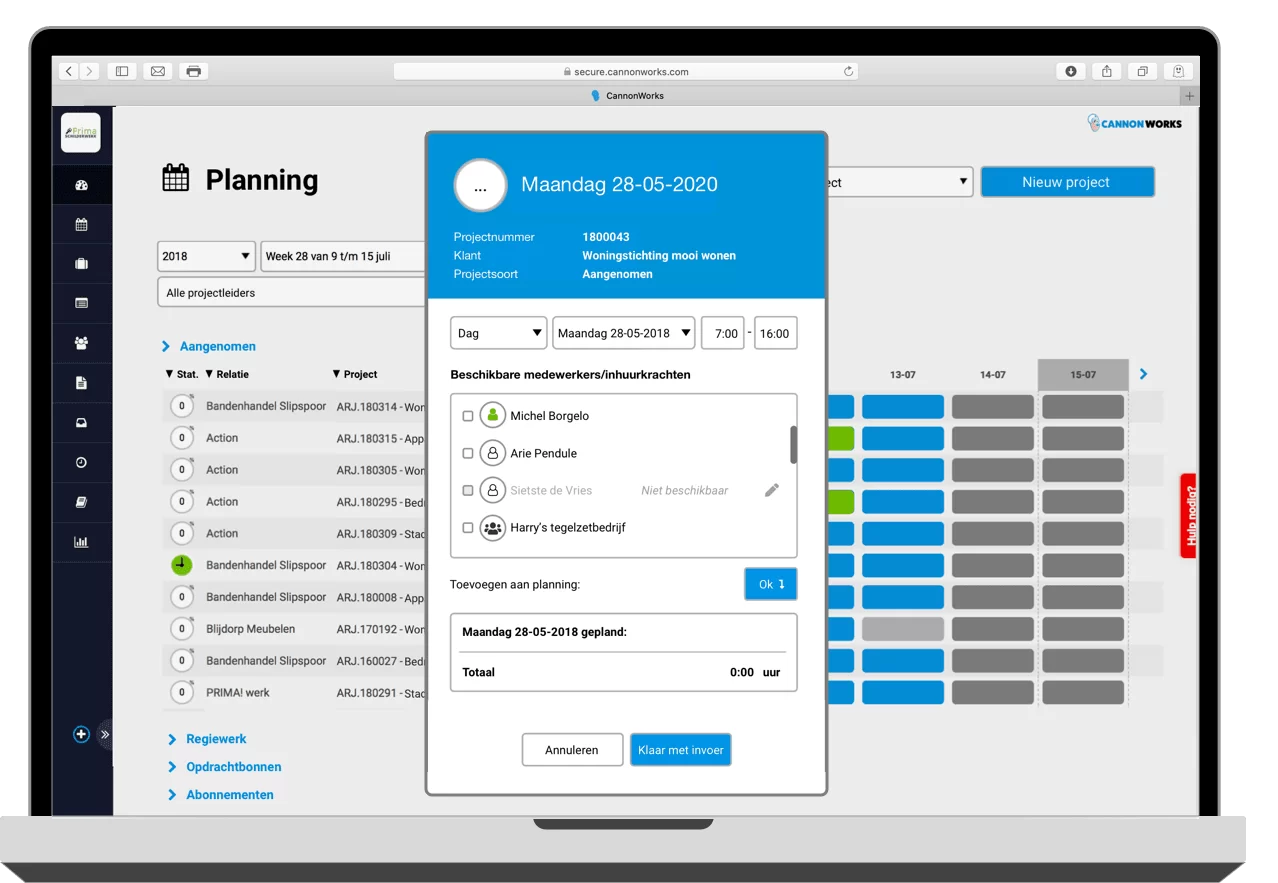Open the people group icon in sidebar
This screenshot has width=1278, height=883.
pyautogui.click(x=81, y=343)
